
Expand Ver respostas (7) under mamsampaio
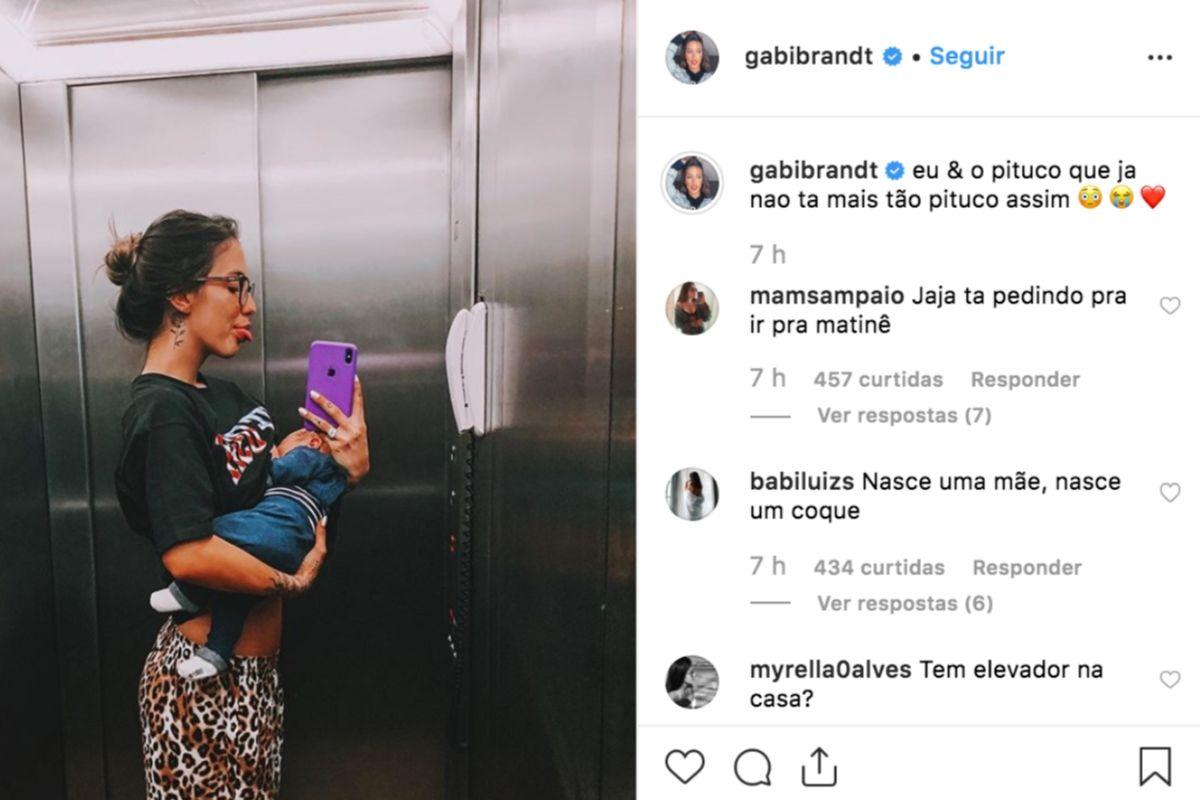point(904,414)
